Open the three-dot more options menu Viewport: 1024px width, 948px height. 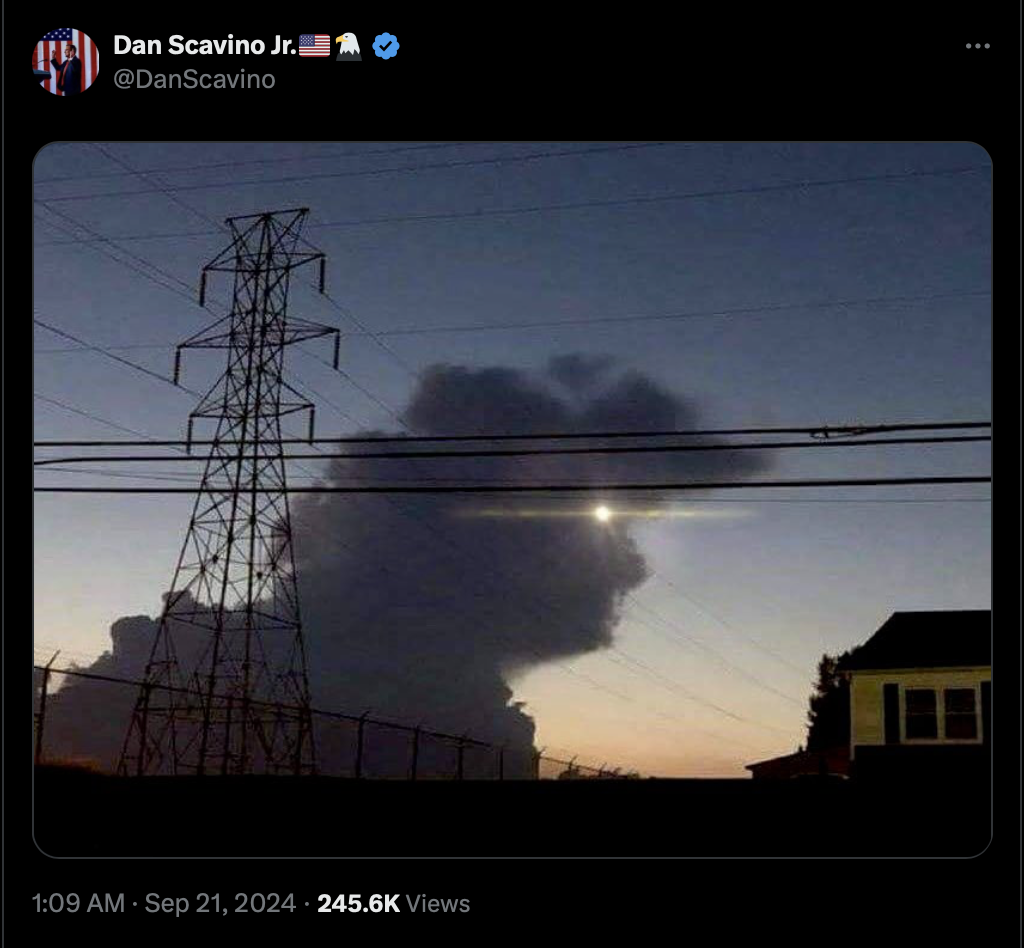(978, 46)
